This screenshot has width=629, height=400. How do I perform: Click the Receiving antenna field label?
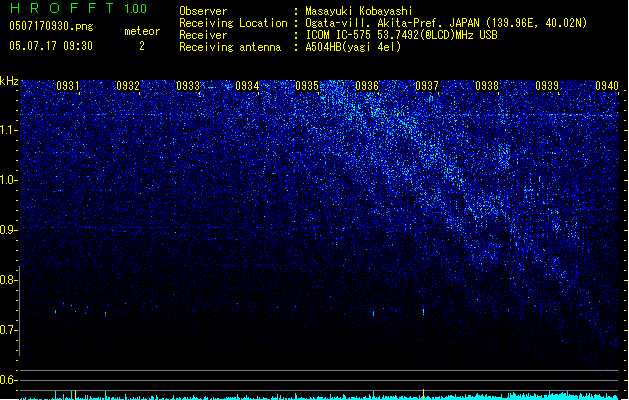pyautogui.click(x=230, y=47)
